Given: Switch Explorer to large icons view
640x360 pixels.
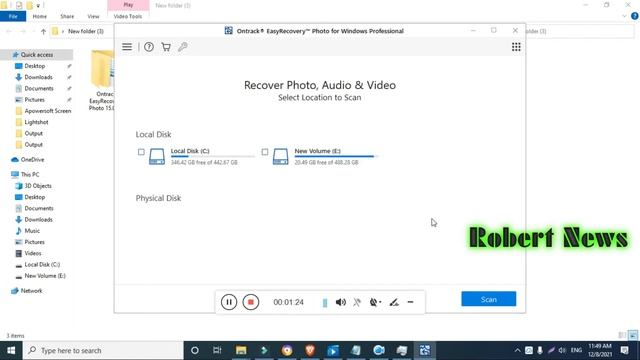Looking at the screenshot, I should (633, 335).
